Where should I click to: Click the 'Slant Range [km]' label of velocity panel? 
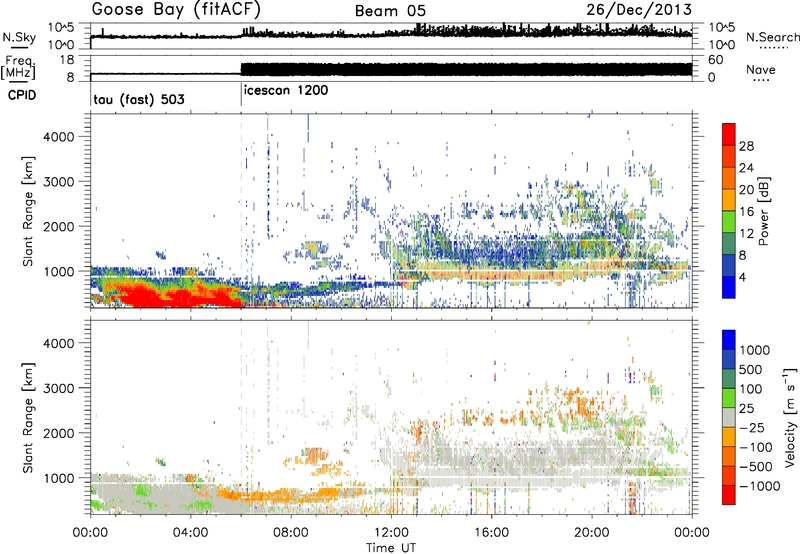pyautogui.click(x=28, y=417)
